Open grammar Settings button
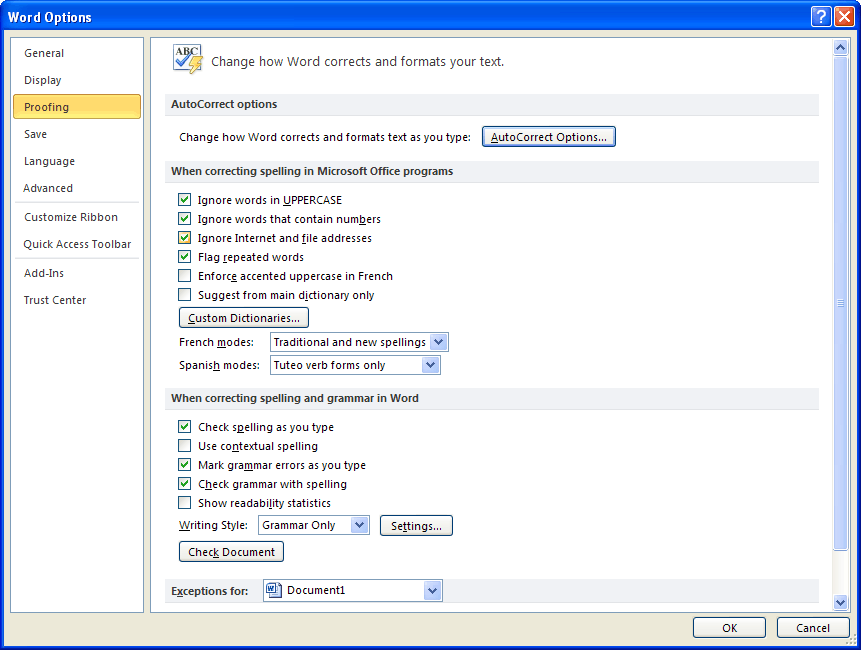861x650 pixels. pyautogui.click(x=416, y=525)
